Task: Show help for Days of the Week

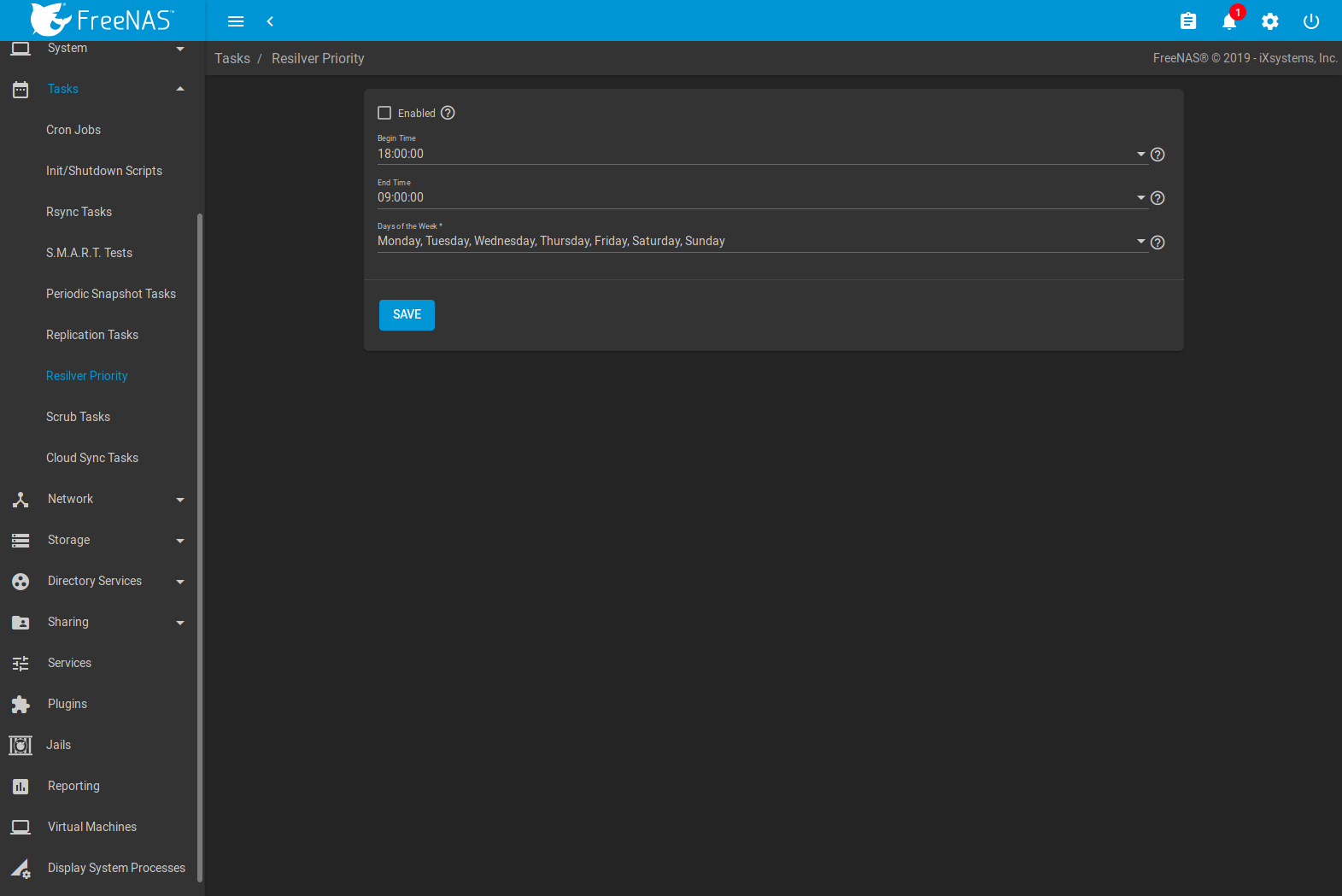Action: click(1157, 243)
